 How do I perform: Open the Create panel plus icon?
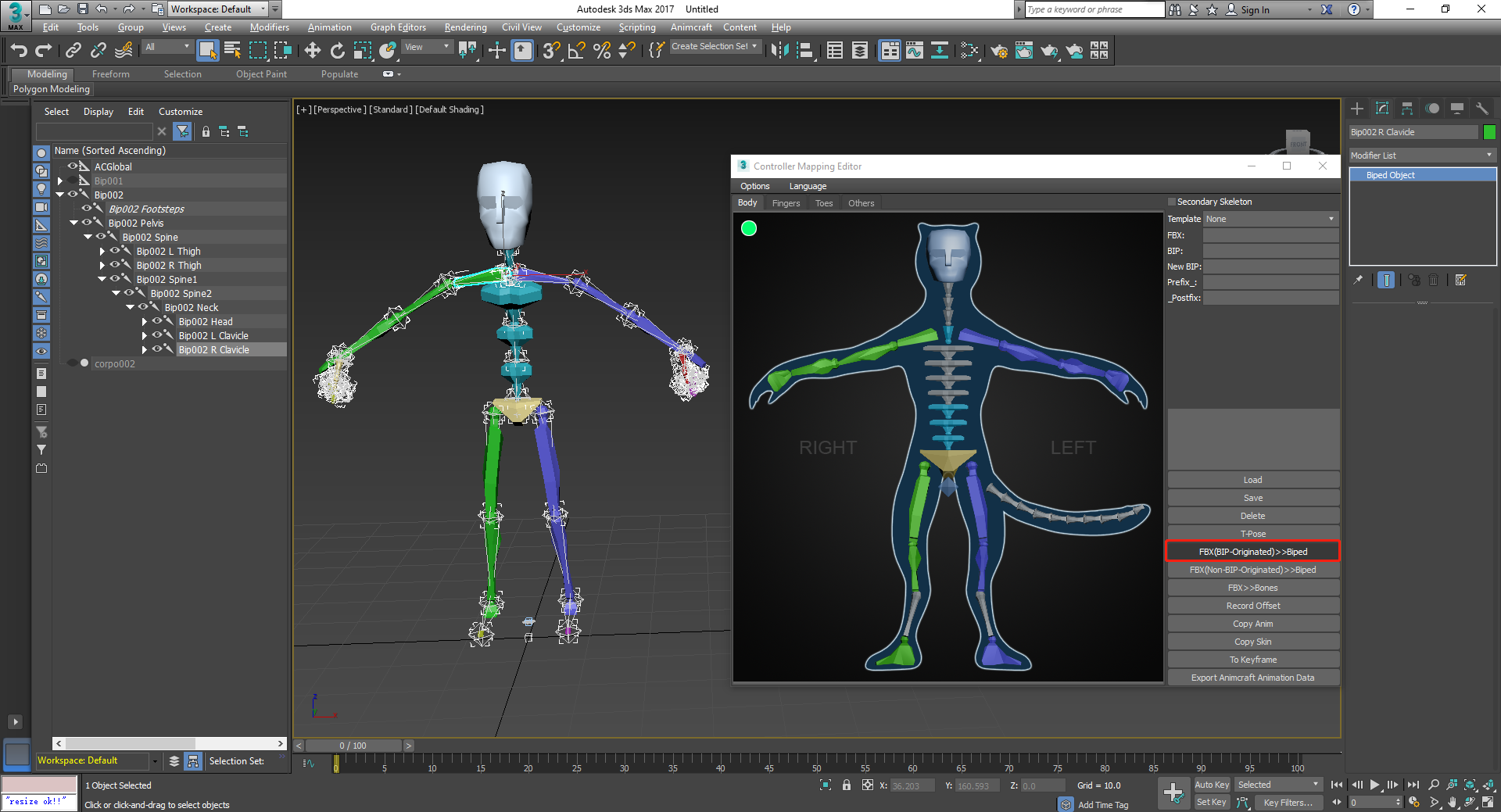click(1357, 109)
